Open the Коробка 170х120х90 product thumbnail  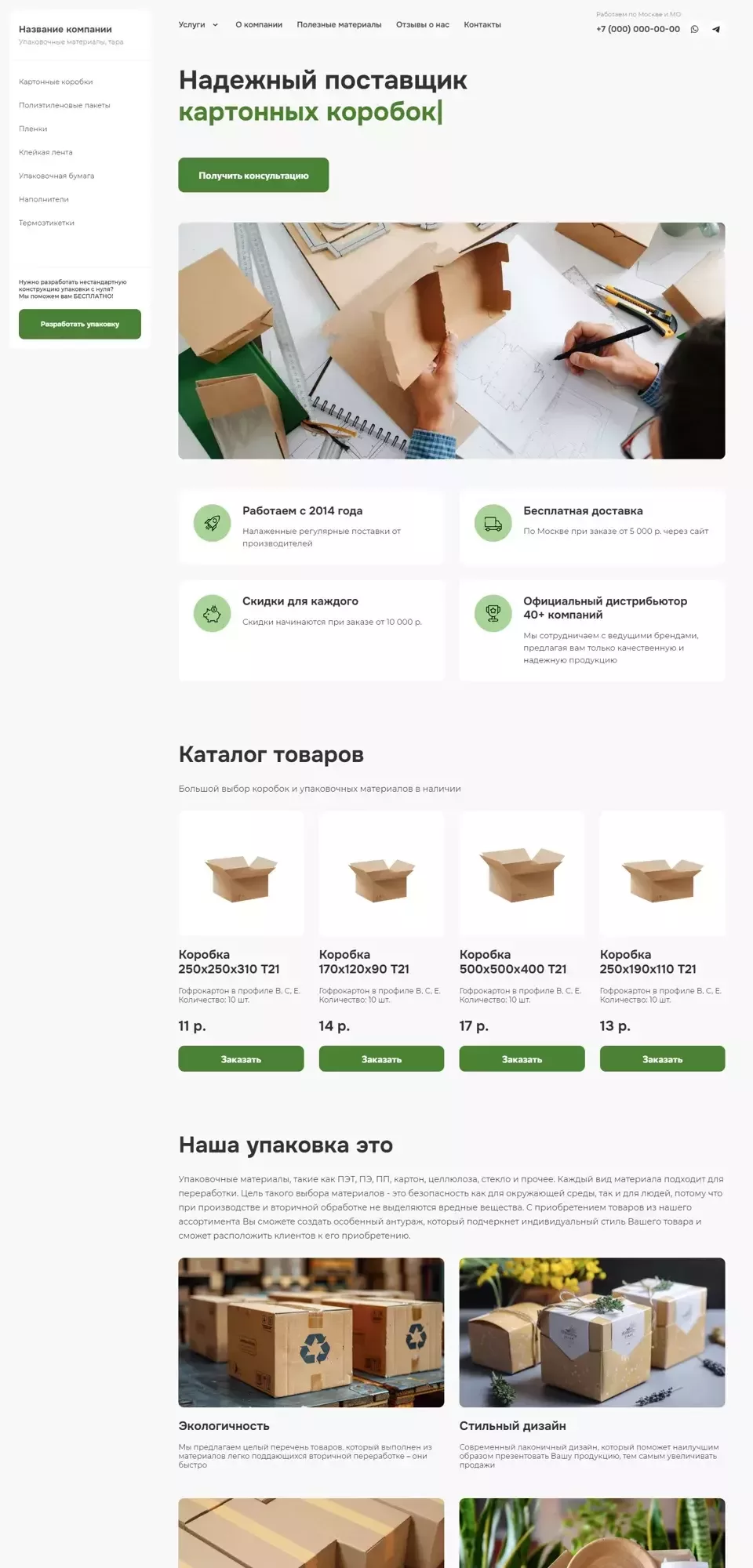pyautogui.click(x=381, y=873)
